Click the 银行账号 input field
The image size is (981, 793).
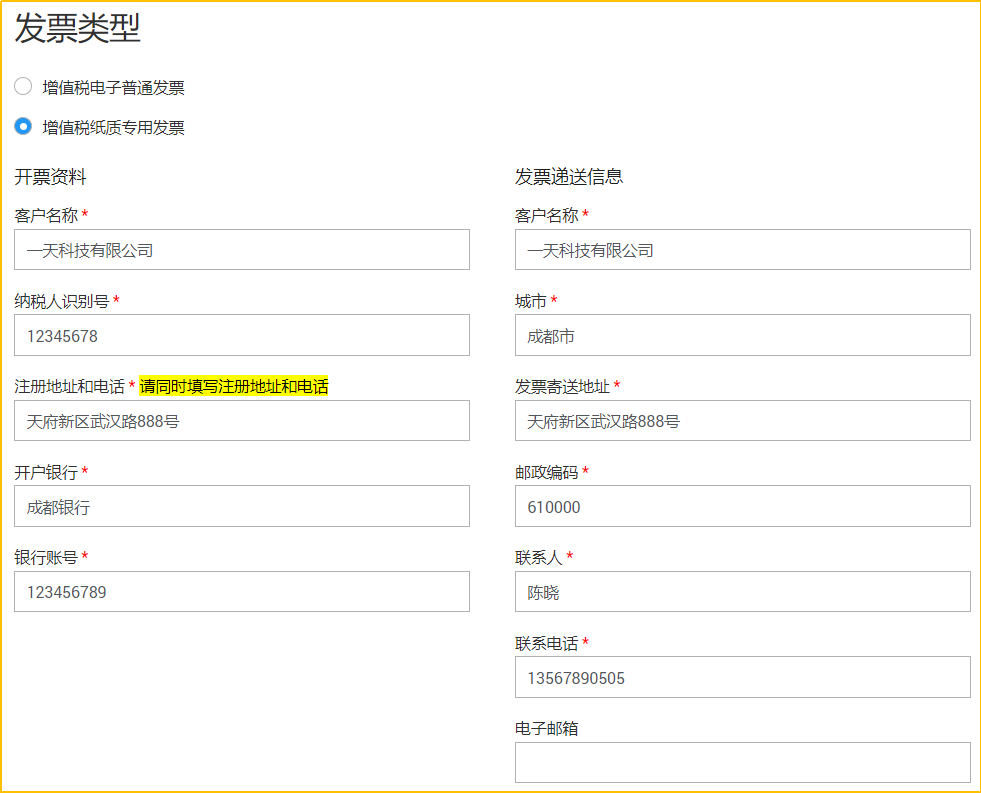241,592
